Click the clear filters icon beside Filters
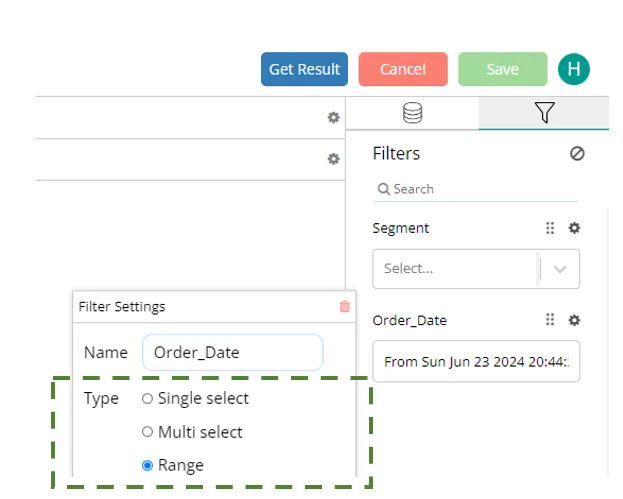Image resolution: width=623 pixels, height=499 pixels. click(577, 154)
